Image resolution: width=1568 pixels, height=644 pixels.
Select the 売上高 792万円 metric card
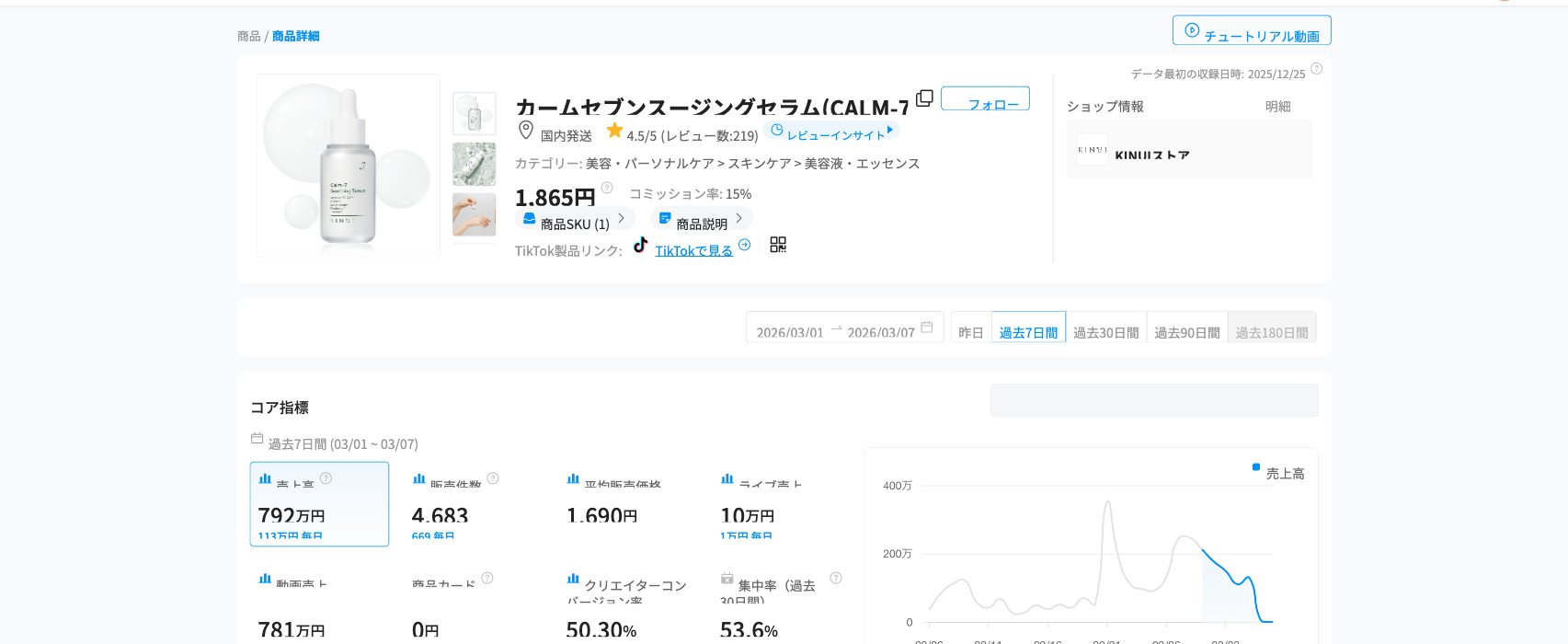point(319,504)
